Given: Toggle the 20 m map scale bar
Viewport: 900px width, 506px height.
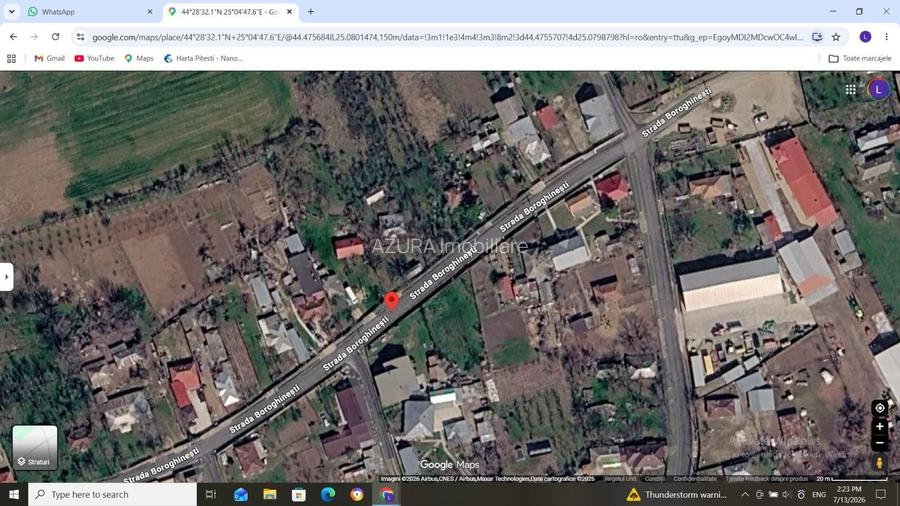Looking at the screenshot, I should click(x=852, y=478).
